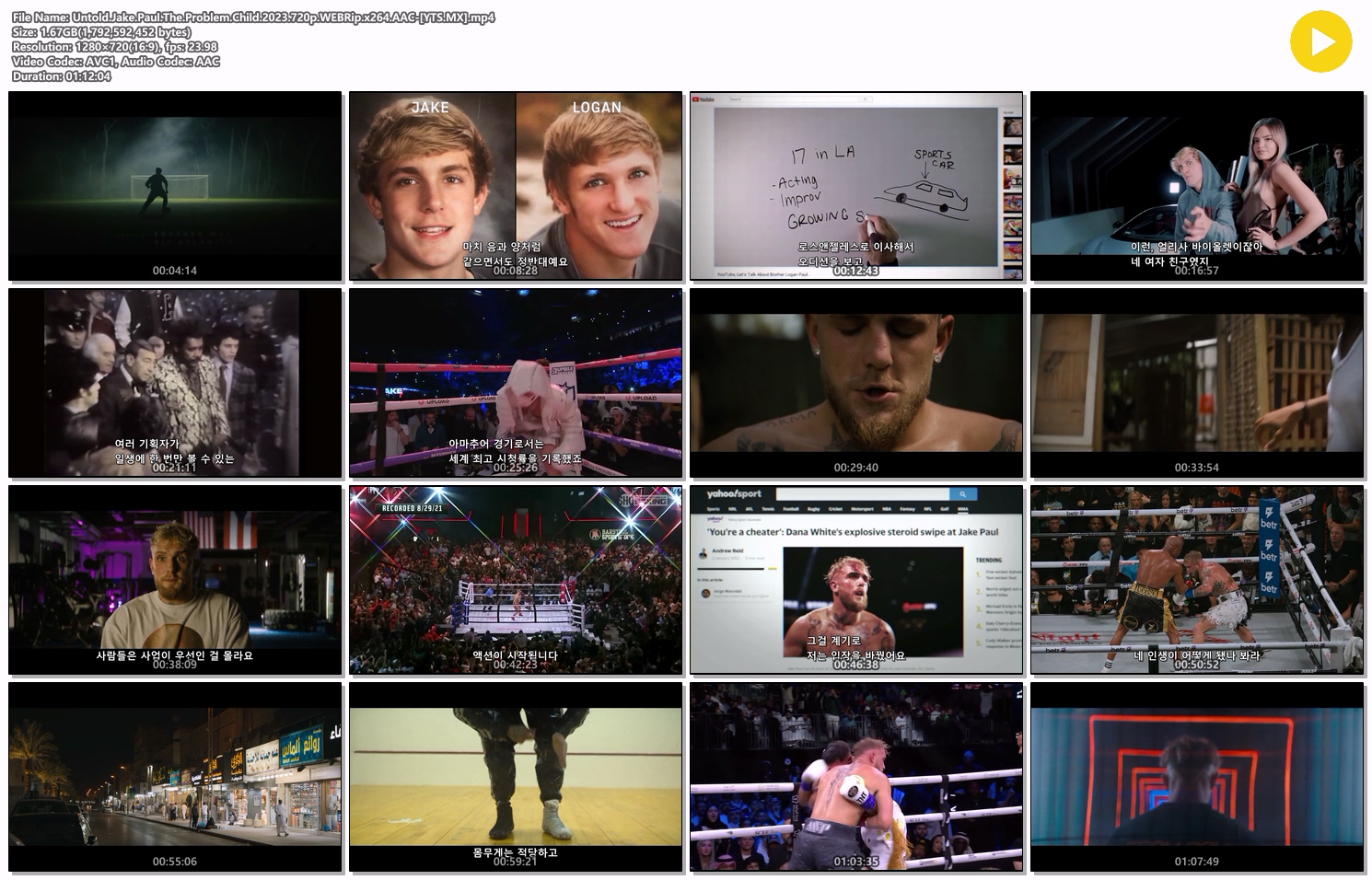This screenshot has height=880, width=1372.
Task: Open the bearded boxer close-up at 00:29:40
Action: 856,383
